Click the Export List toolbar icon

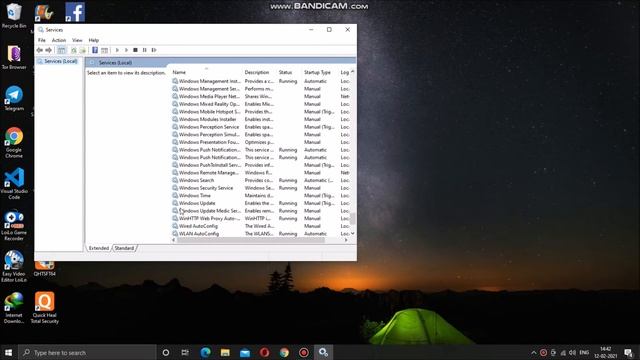pos(82,50)
